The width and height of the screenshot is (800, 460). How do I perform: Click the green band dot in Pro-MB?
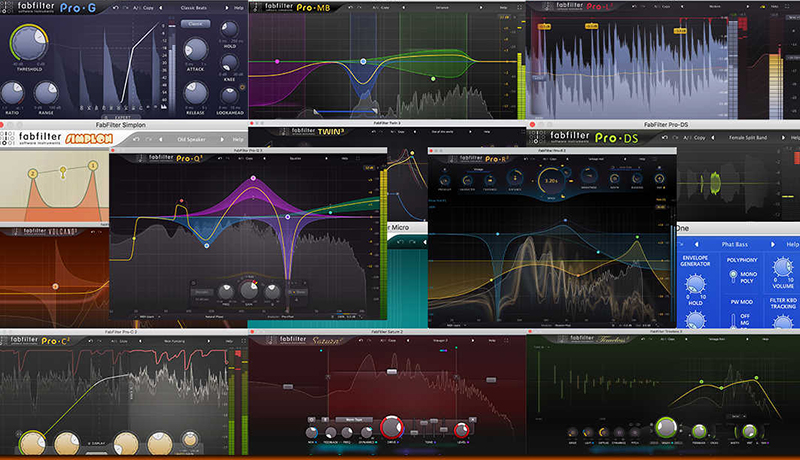tap(432, 77)
